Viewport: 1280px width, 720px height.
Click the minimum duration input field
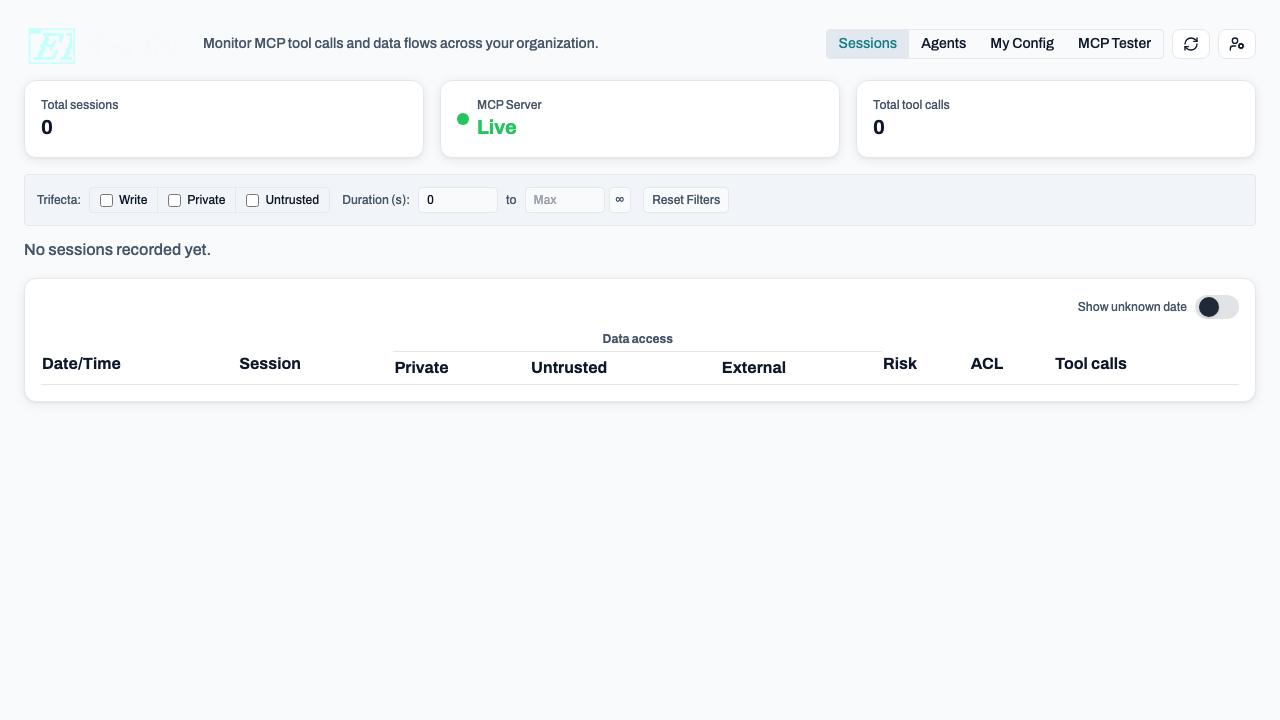point(457,200)
